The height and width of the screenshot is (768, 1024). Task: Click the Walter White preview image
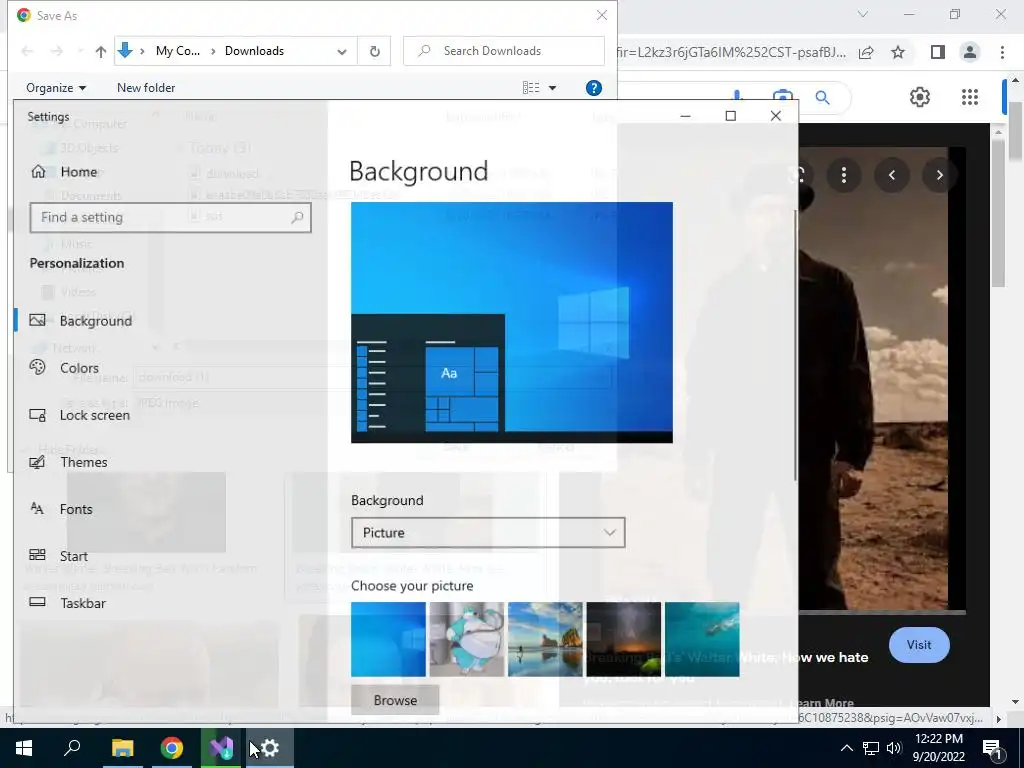873,379
